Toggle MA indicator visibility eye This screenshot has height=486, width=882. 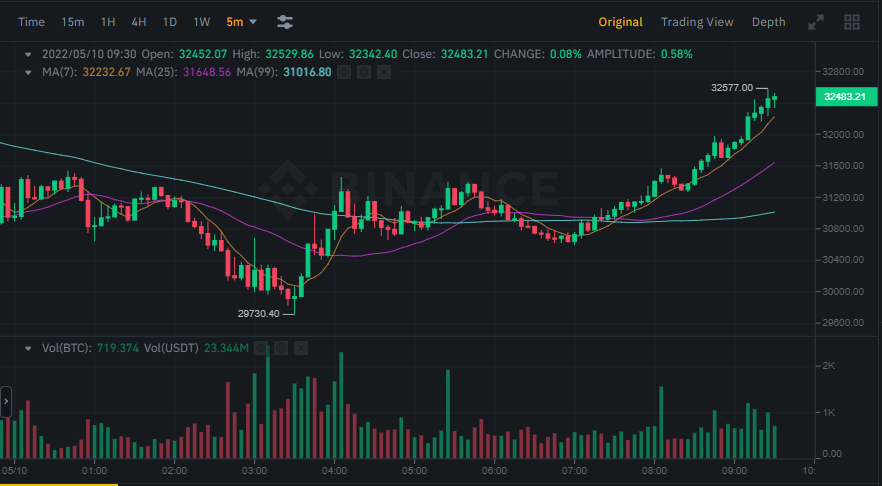click(x=344, y=72)
